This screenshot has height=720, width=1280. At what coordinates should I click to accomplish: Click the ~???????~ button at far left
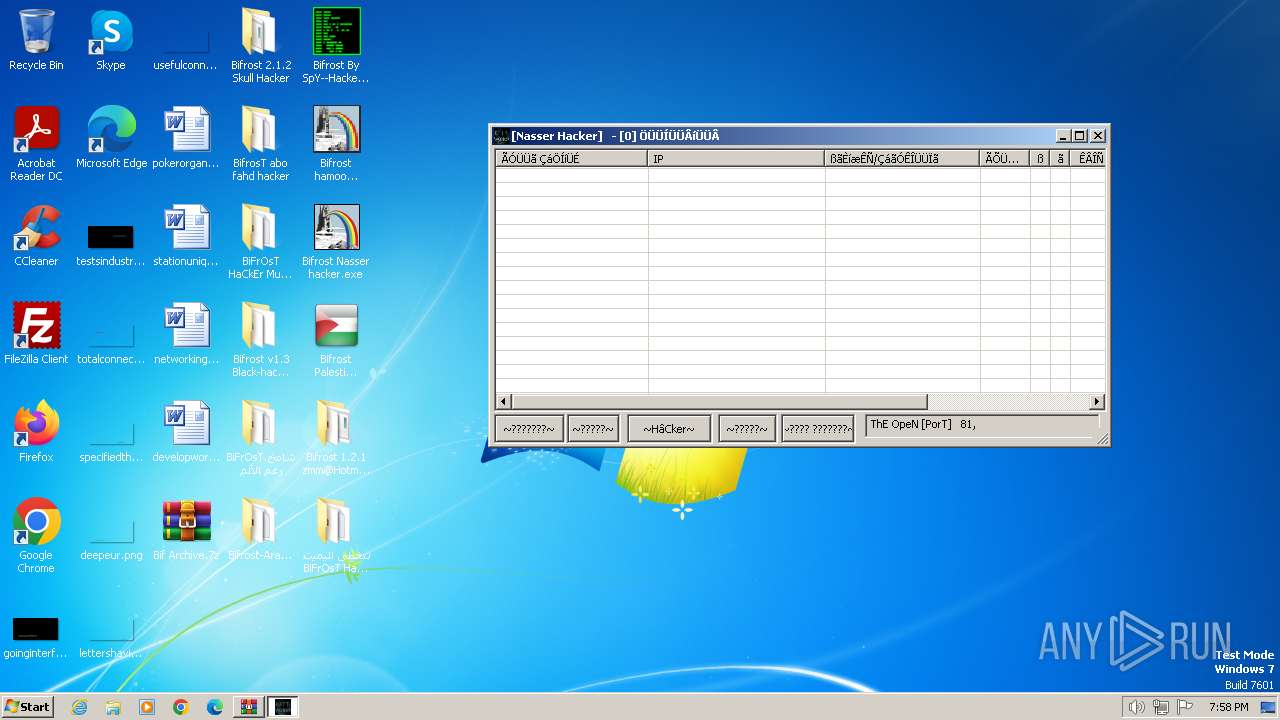[x=529, y=429]
